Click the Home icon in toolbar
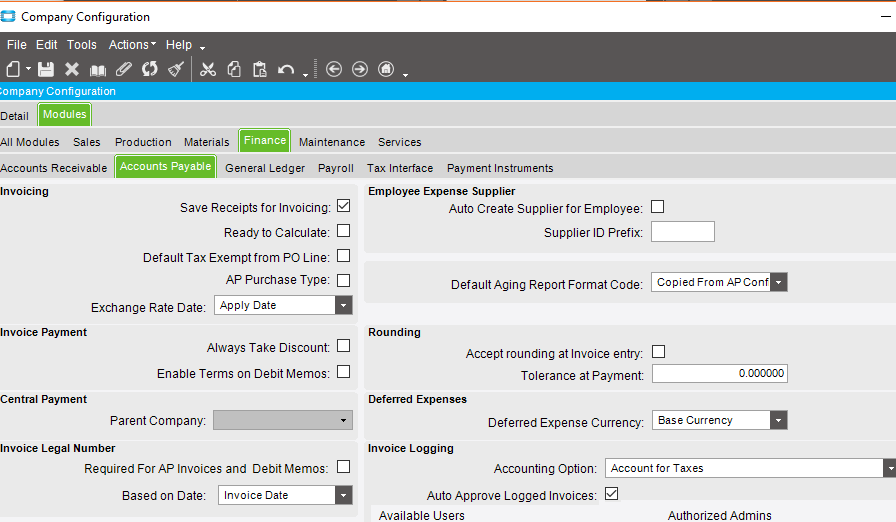This screenshot has width=896, height=522. point(386,69)
